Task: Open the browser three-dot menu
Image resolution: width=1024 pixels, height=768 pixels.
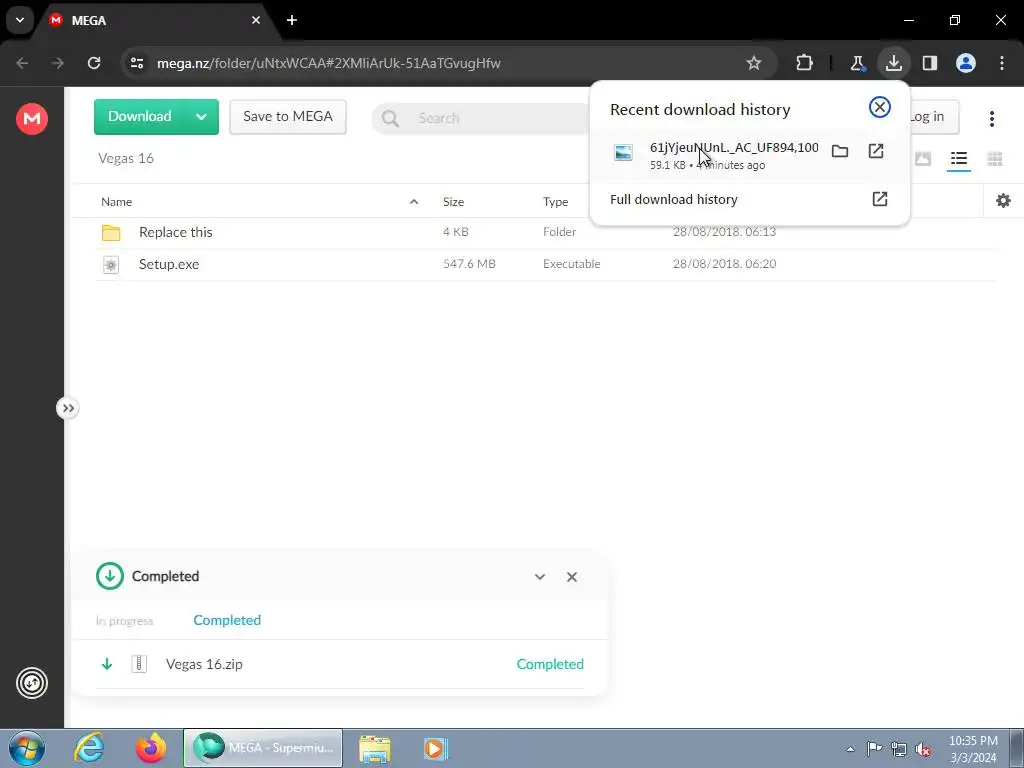Action: [x=1002, y=63]
